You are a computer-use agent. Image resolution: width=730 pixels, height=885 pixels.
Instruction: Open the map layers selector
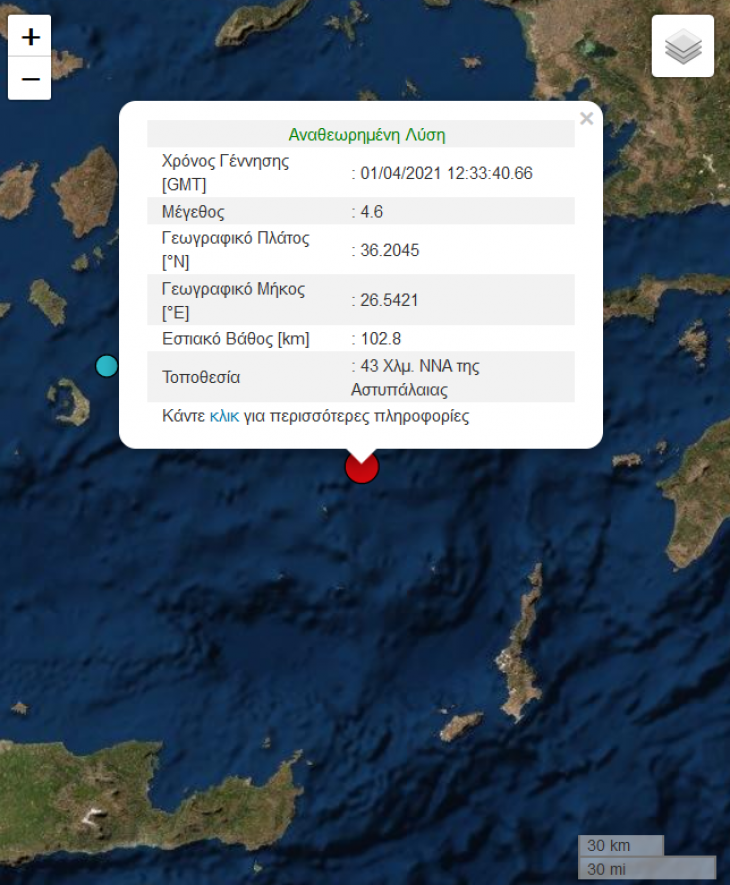click(x=683, y=46)
